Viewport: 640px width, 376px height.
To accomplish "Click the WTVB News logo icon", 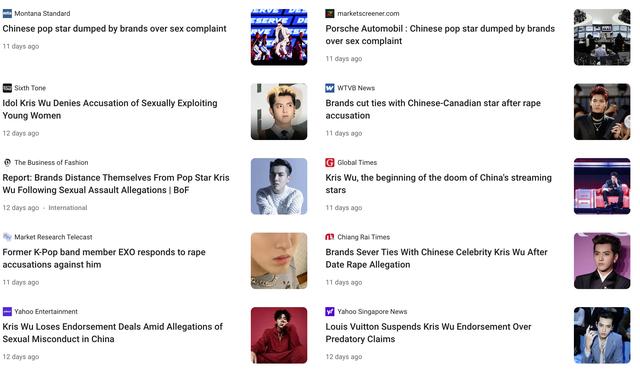I will (x=330, y=88).
